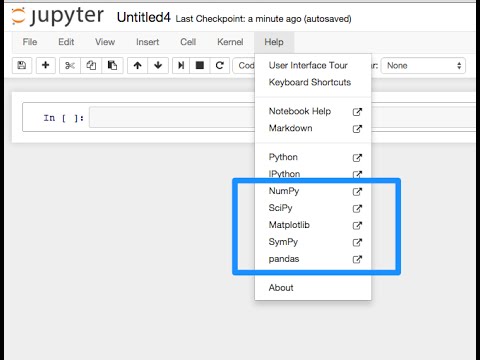Screen dimensions: 480x360
Task: Open SciPy documentation entry
Action: (313, 208)
